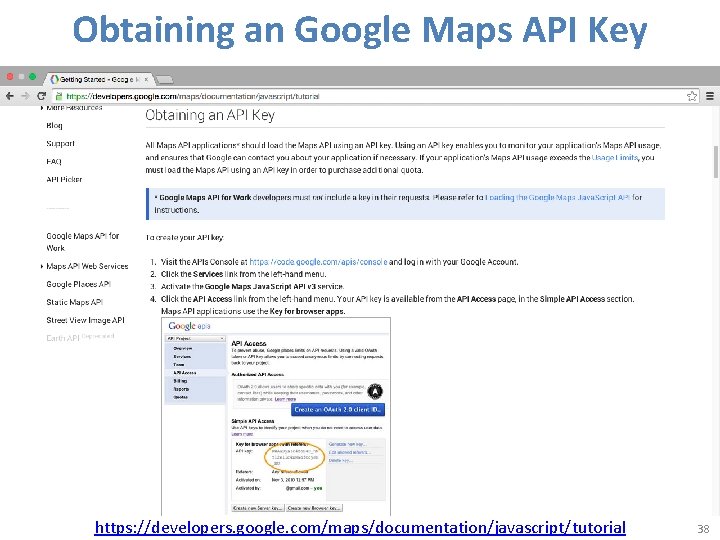The width and height of the screenshot is (720, 540).
Task: Click the slide title Obtaining an Google Maps API Key
Action: [x=360, y=29]
